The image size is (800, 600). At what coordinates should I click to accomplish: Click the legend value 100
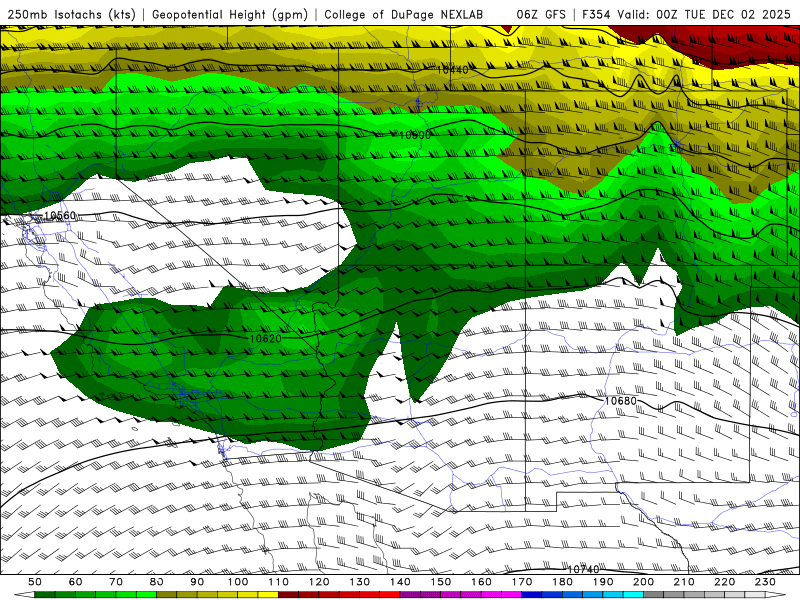[x=238, y=582]
